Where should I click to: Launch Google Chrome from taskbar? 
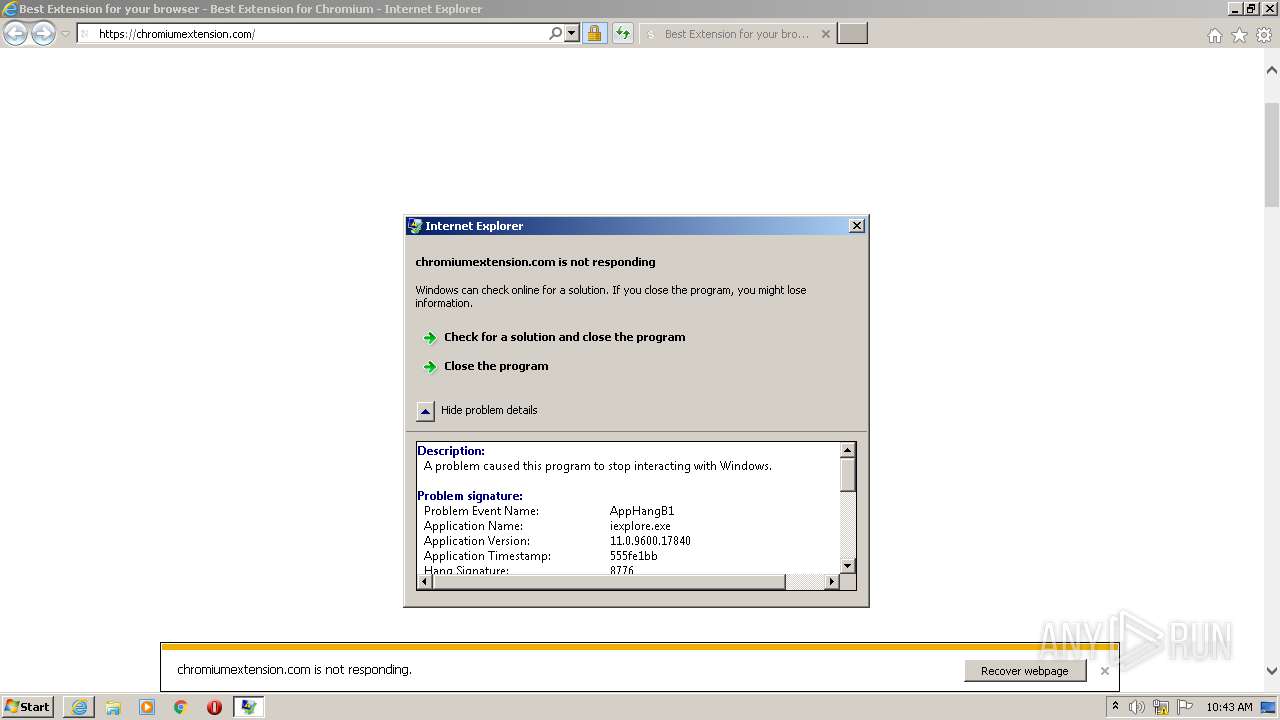(181, 707)
